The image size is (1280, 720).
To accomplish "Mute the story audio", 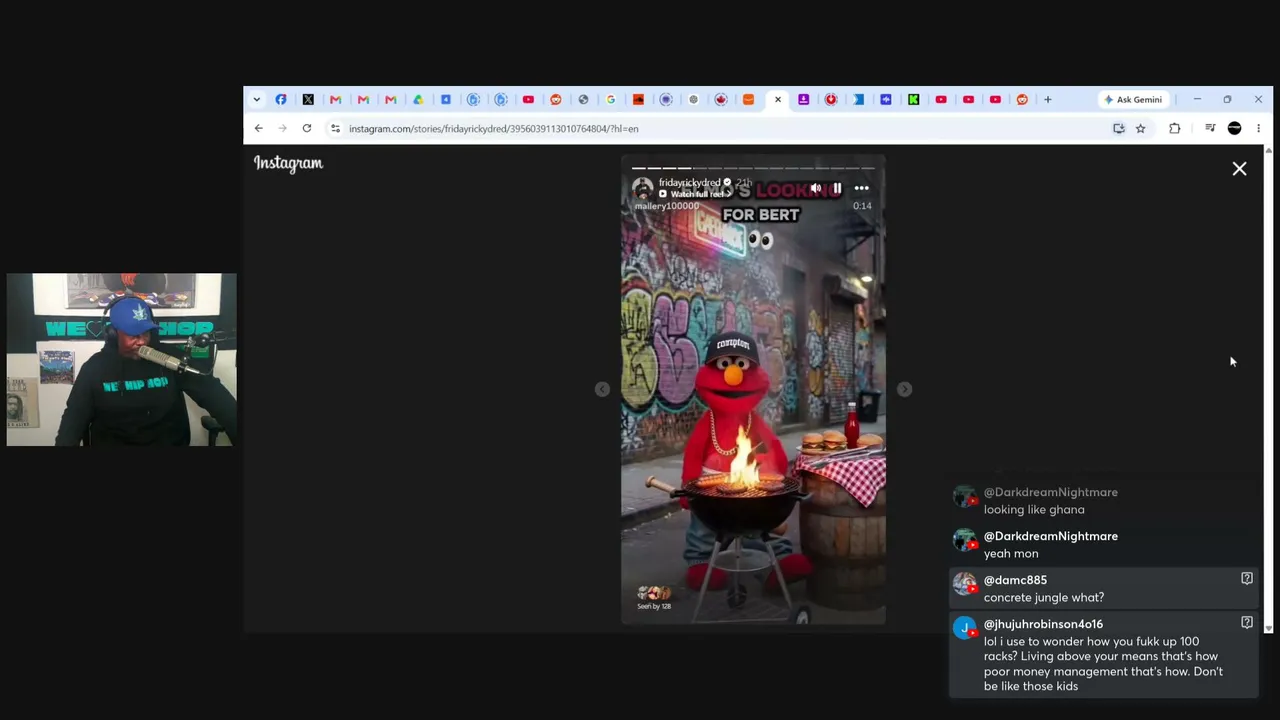I will click(816, 188).
